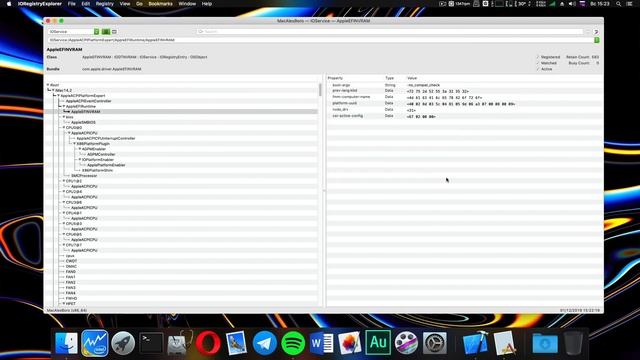Click the arrow icon right of search field
The height and width of the screenshot is (360, 640).
pos(596,31)
